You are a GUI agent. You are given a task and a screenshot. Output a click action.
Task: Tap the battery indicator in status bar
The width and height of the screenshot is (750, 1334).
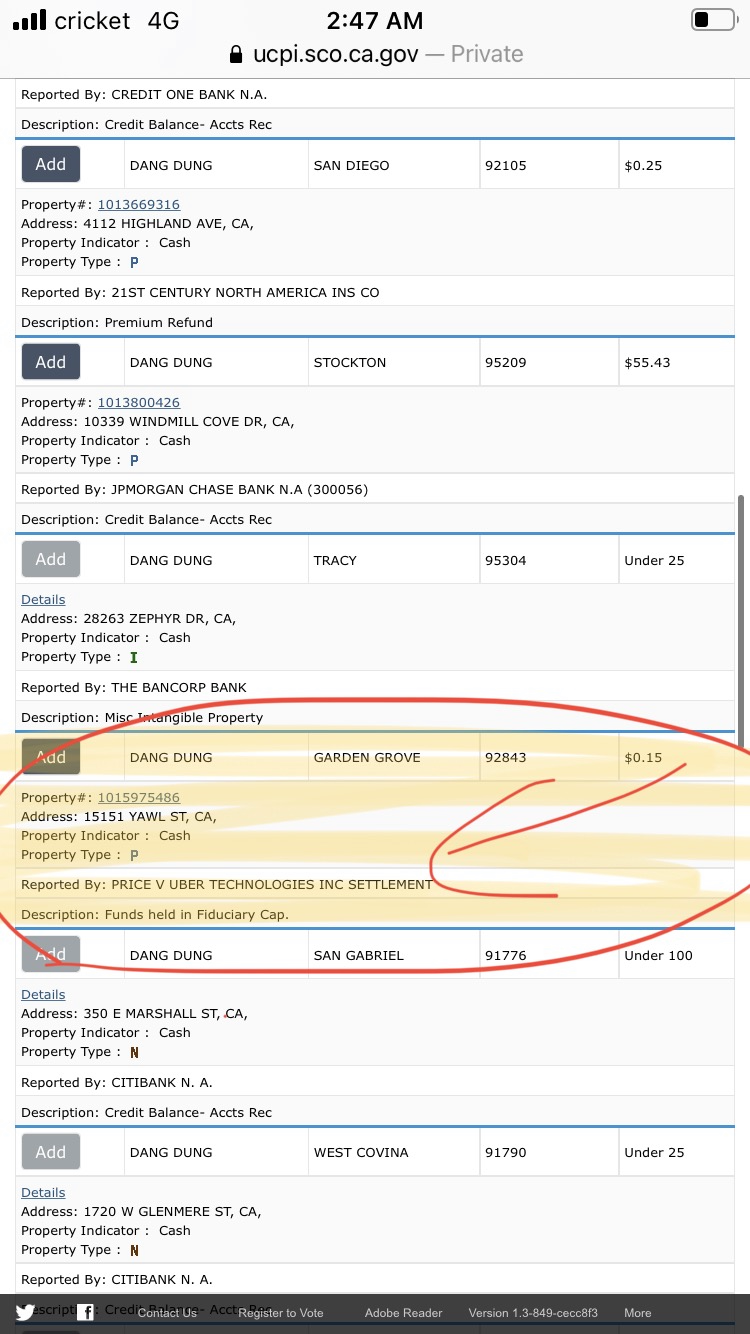pos(713,20)
